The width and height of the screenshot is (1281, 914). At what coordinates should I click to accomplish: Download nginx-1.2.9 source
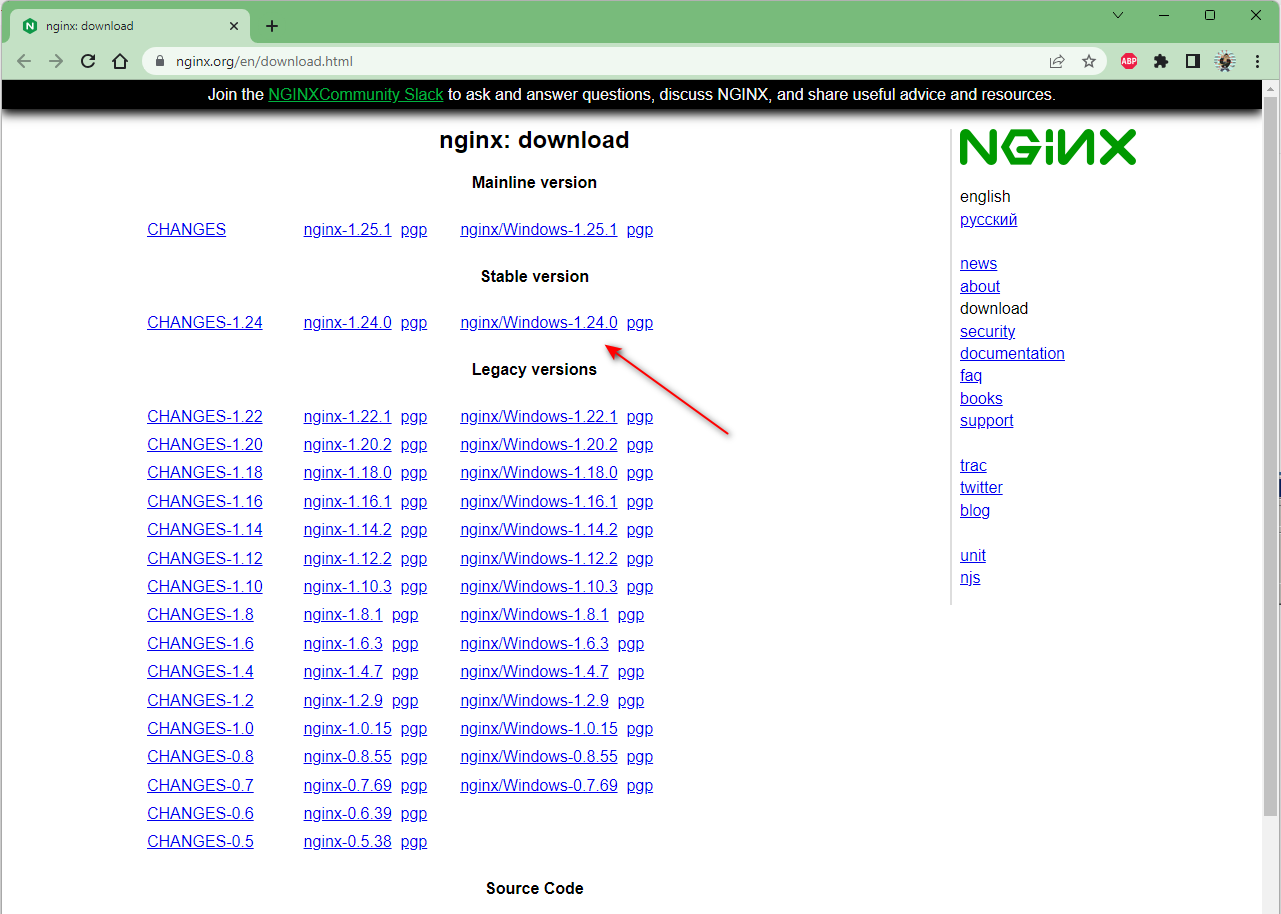(343, 700)
